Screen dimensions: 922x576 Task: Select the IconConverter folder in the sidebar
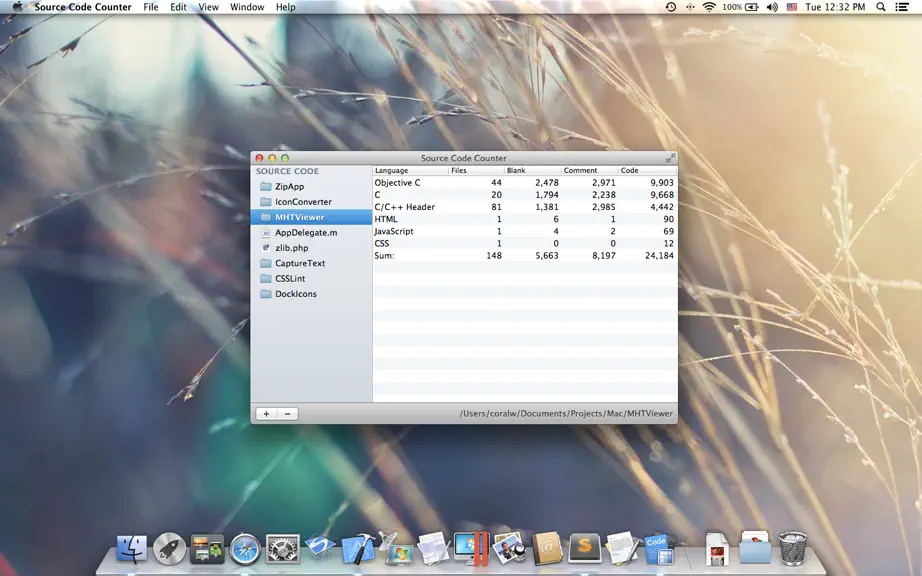click(312, 202)
